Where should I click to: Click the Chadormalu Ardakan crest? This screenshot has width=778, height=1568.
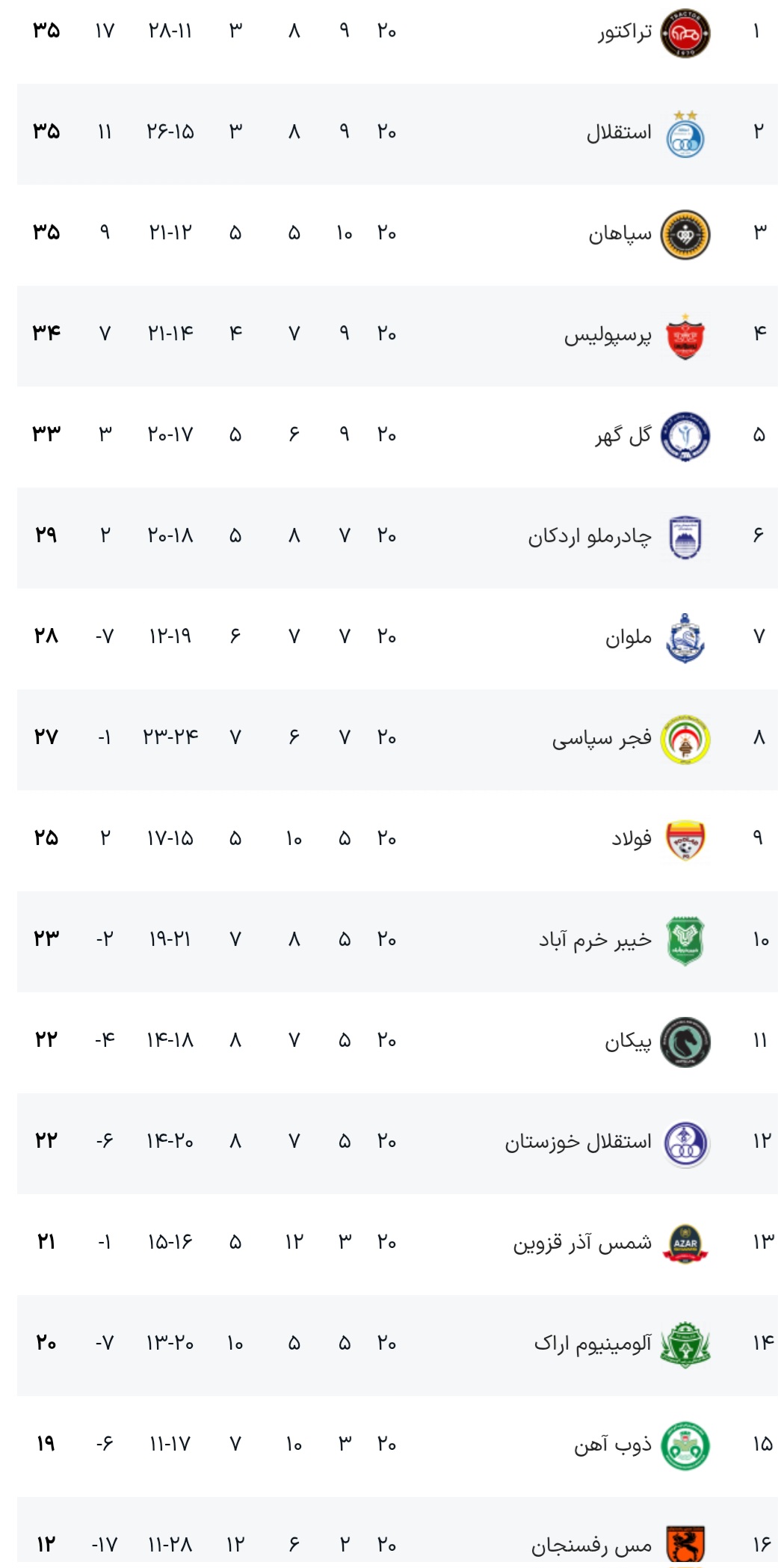(685, 538)
